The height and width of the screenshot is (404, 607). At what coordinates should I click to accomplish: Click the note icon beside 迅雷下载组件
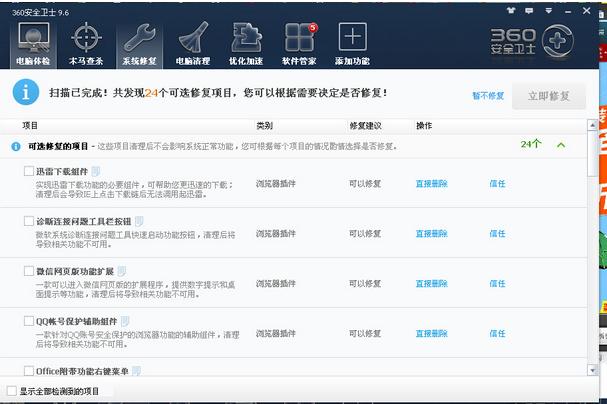(96, 171)
